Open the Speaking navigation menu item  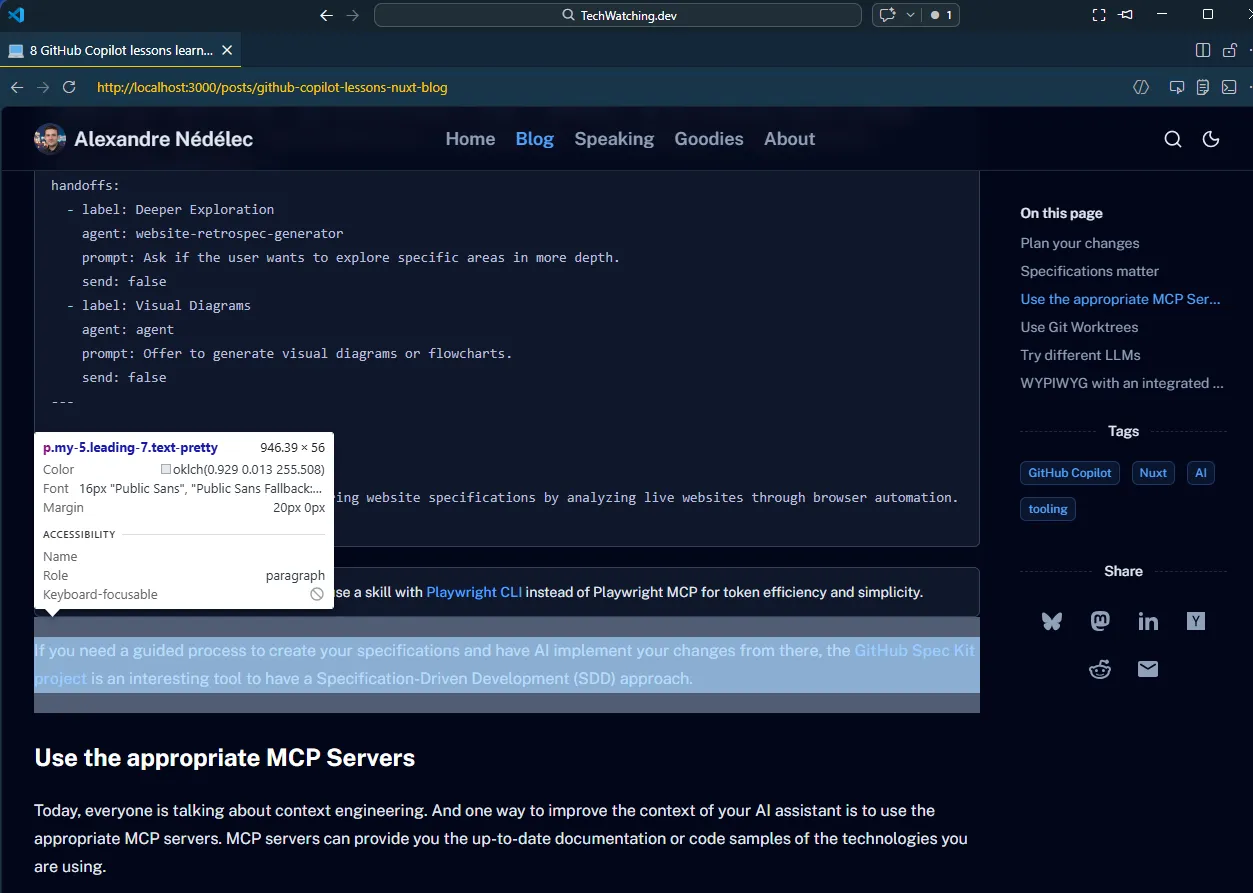click(x=614, y=139)
